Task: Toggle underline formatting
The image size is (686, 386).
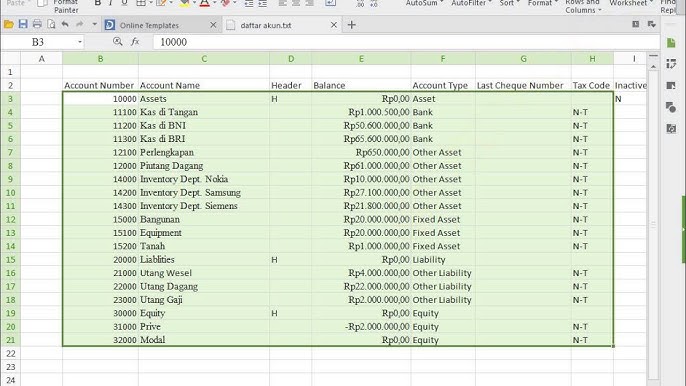Action: pos(124,3)
